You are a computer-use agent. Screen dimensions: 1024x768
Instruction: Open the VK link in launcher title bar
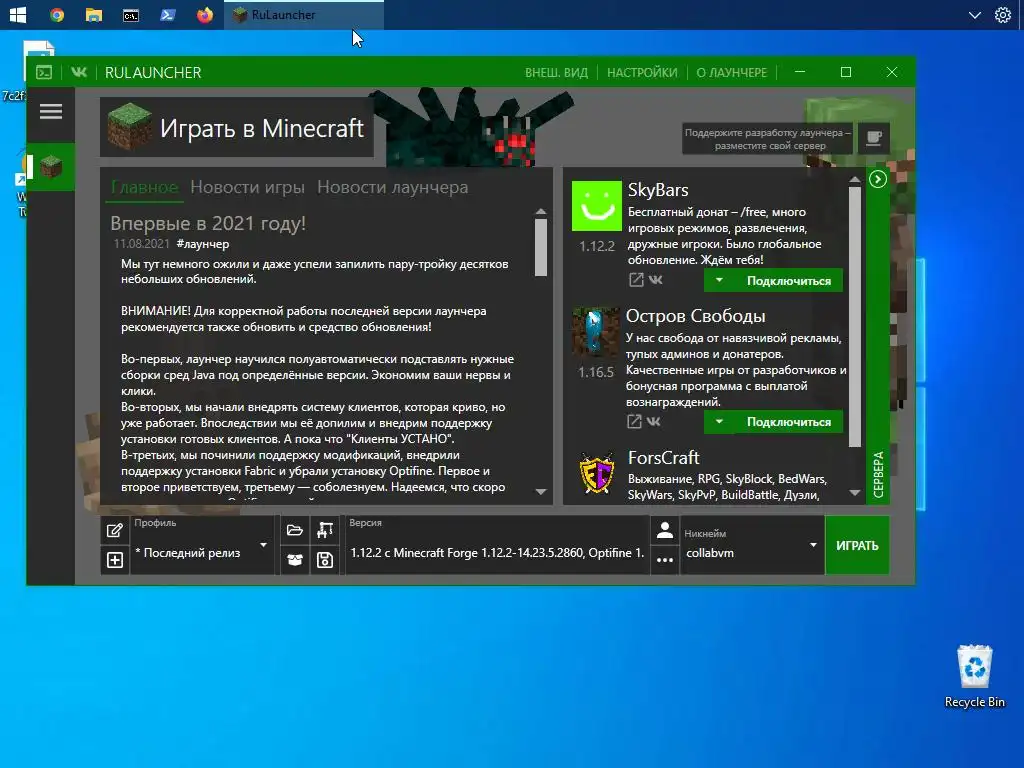tap(79, 72)
